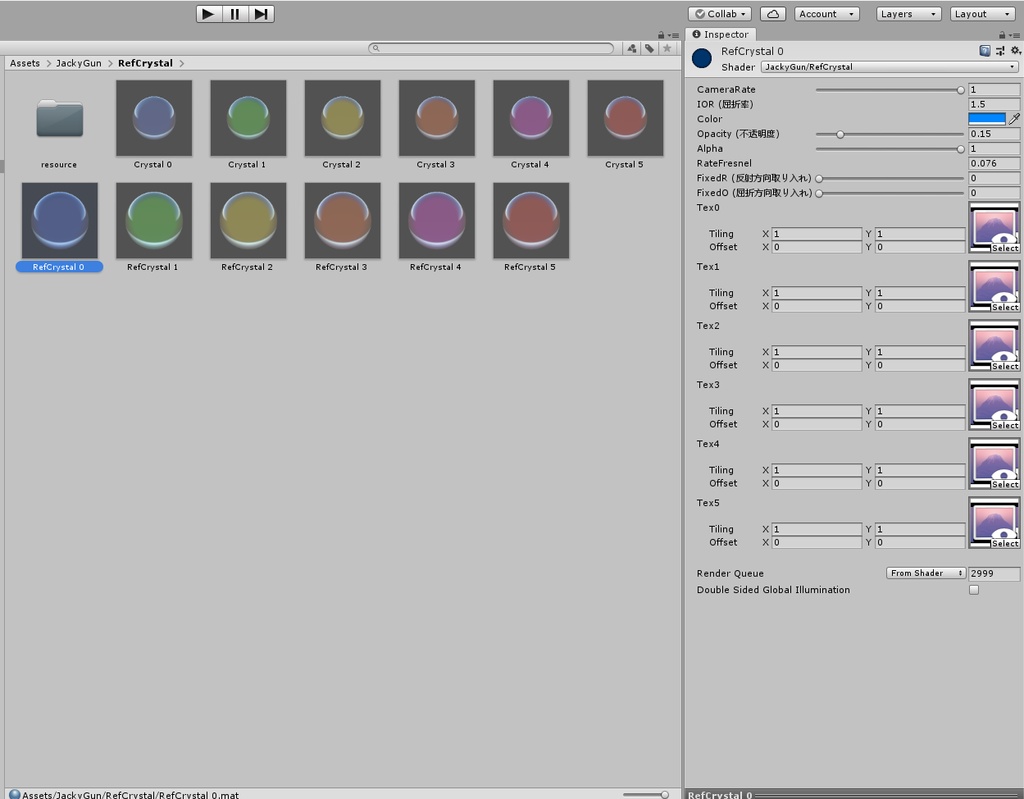Click the Tex2 texture thumbnail
Screen dimensions: 1024x799
(994, 344)
